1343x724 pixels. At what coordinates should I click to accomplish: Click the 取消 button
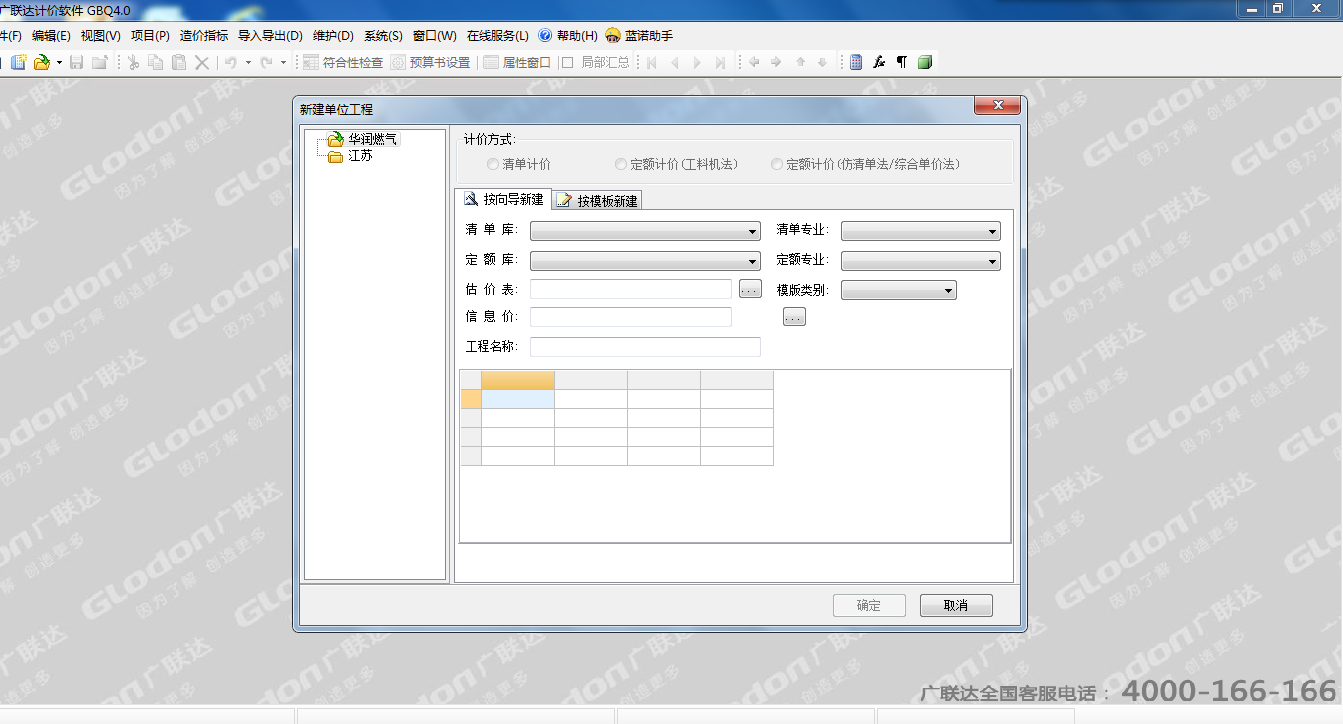[x=956, y=605]
